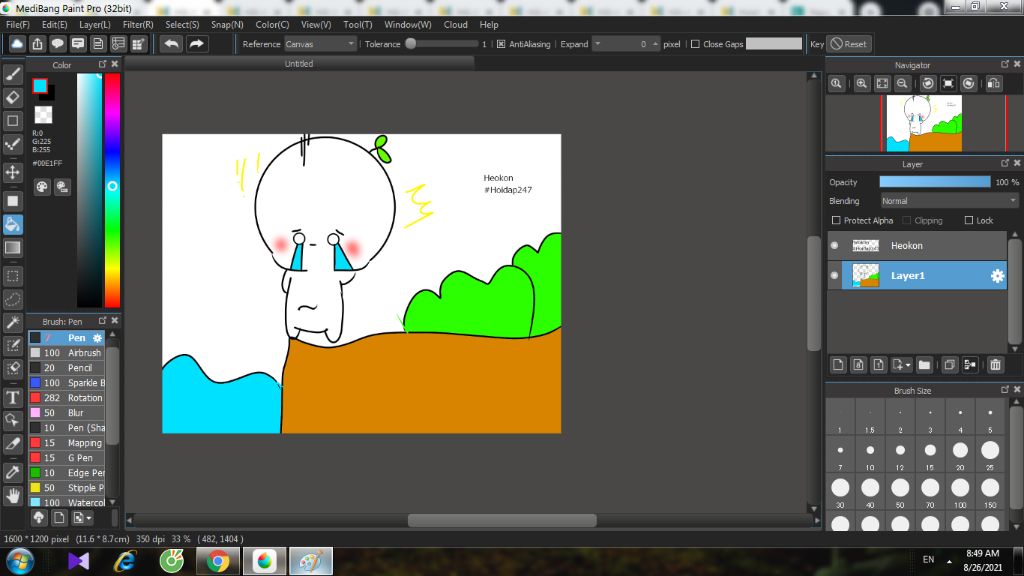Open the add brush dropdown below brush list
1024x576 pixels.
82,518
